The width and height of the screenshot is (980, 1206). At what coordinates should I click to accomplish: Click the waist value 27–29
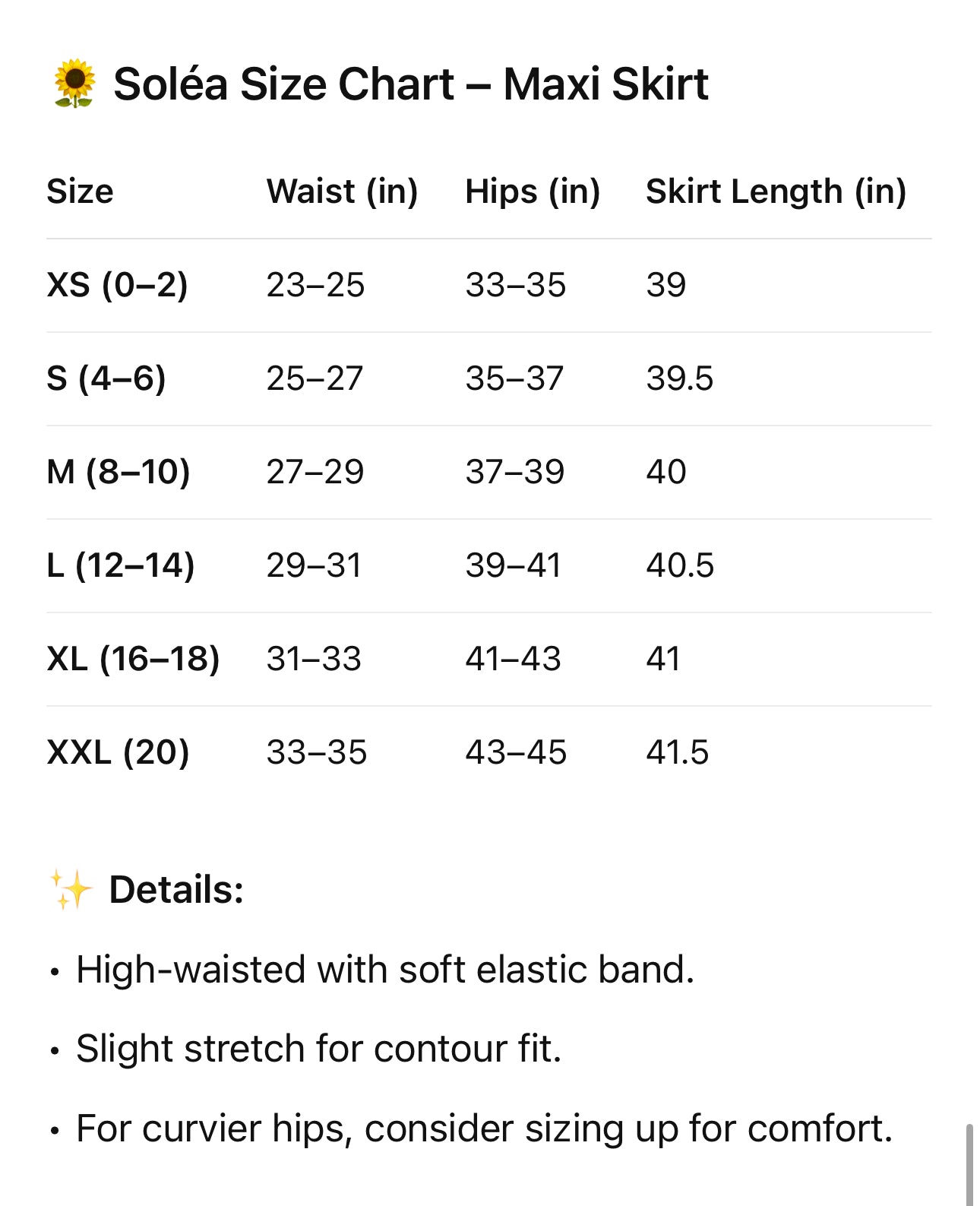(x=315, y=472)
